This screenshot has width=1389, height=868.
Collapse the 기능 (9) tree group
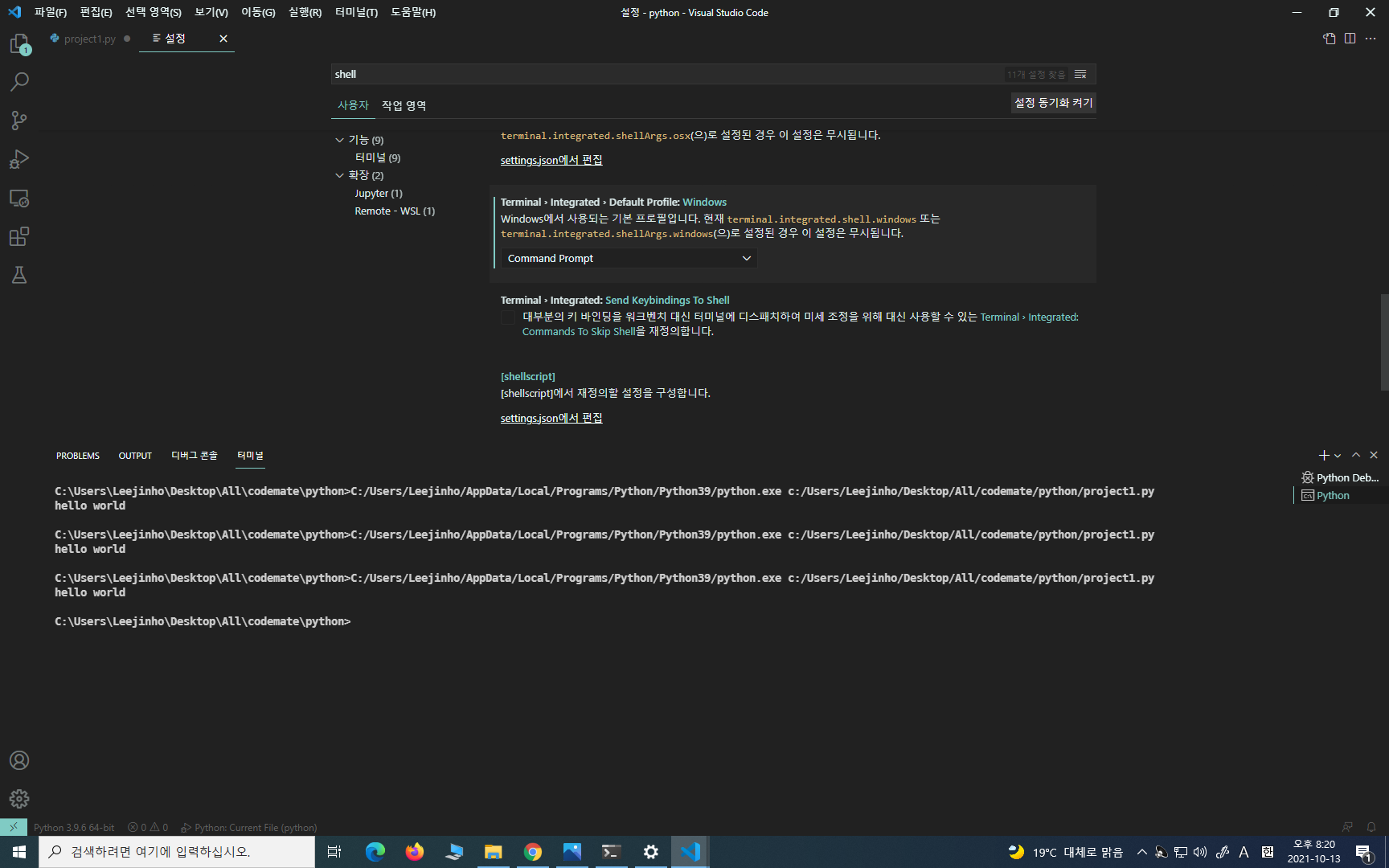pos(339,140)
